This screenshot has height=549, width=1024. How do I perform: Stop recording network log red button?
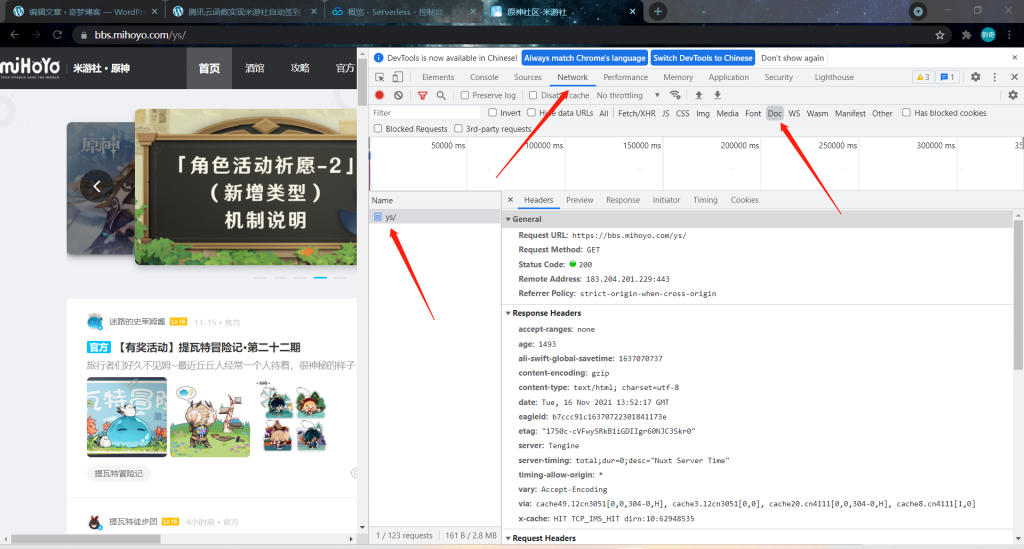[x=379, y=95]
